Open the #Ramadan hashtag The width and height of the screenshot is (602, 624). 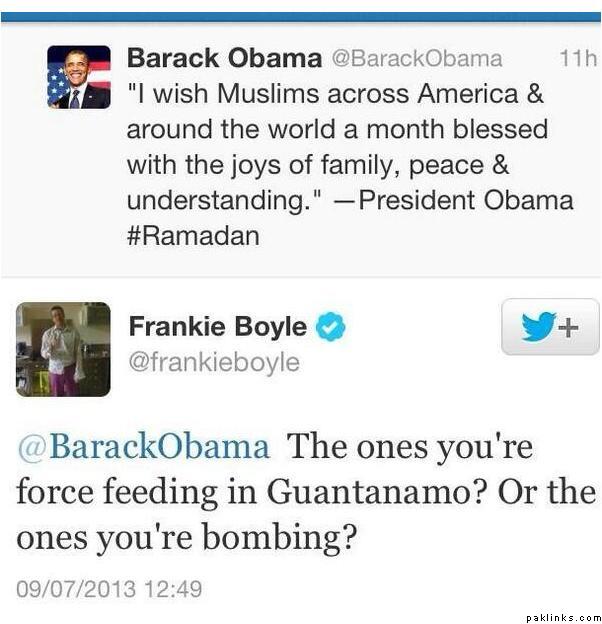pyautogui.click(x=193, y=236)
